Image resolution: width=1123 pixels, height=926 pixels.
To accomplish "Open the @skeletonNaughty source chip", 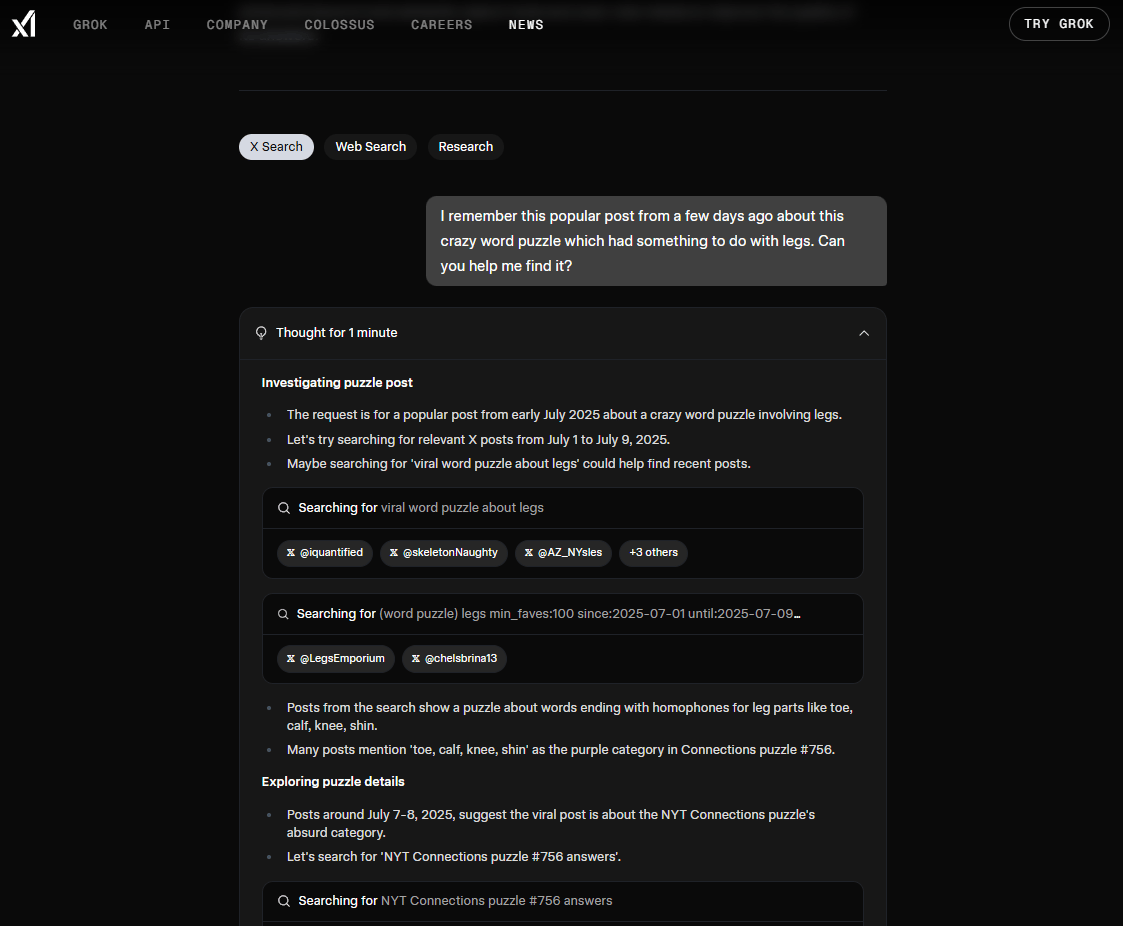I will coord(444,553).
